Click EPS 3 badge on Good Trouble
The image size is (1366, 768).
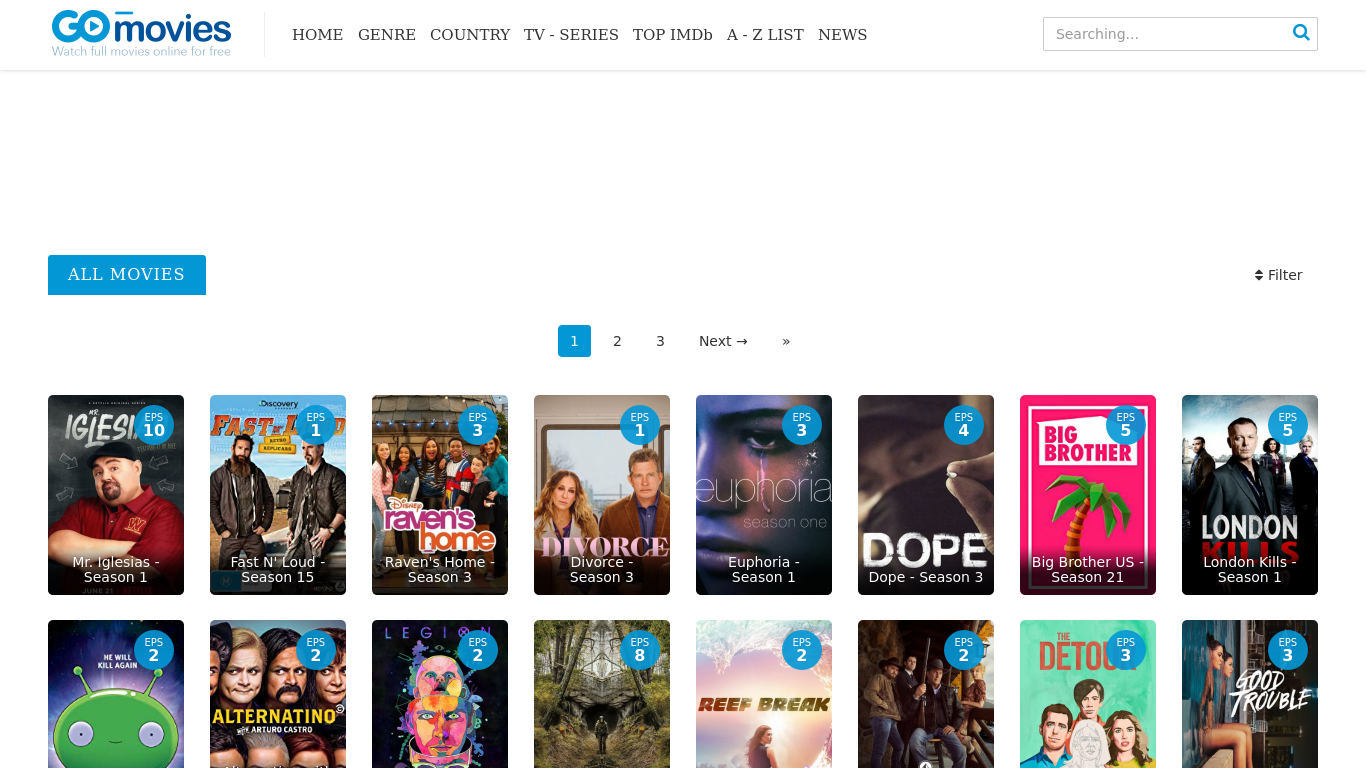pyautogui.click(x=1288, y=650)
